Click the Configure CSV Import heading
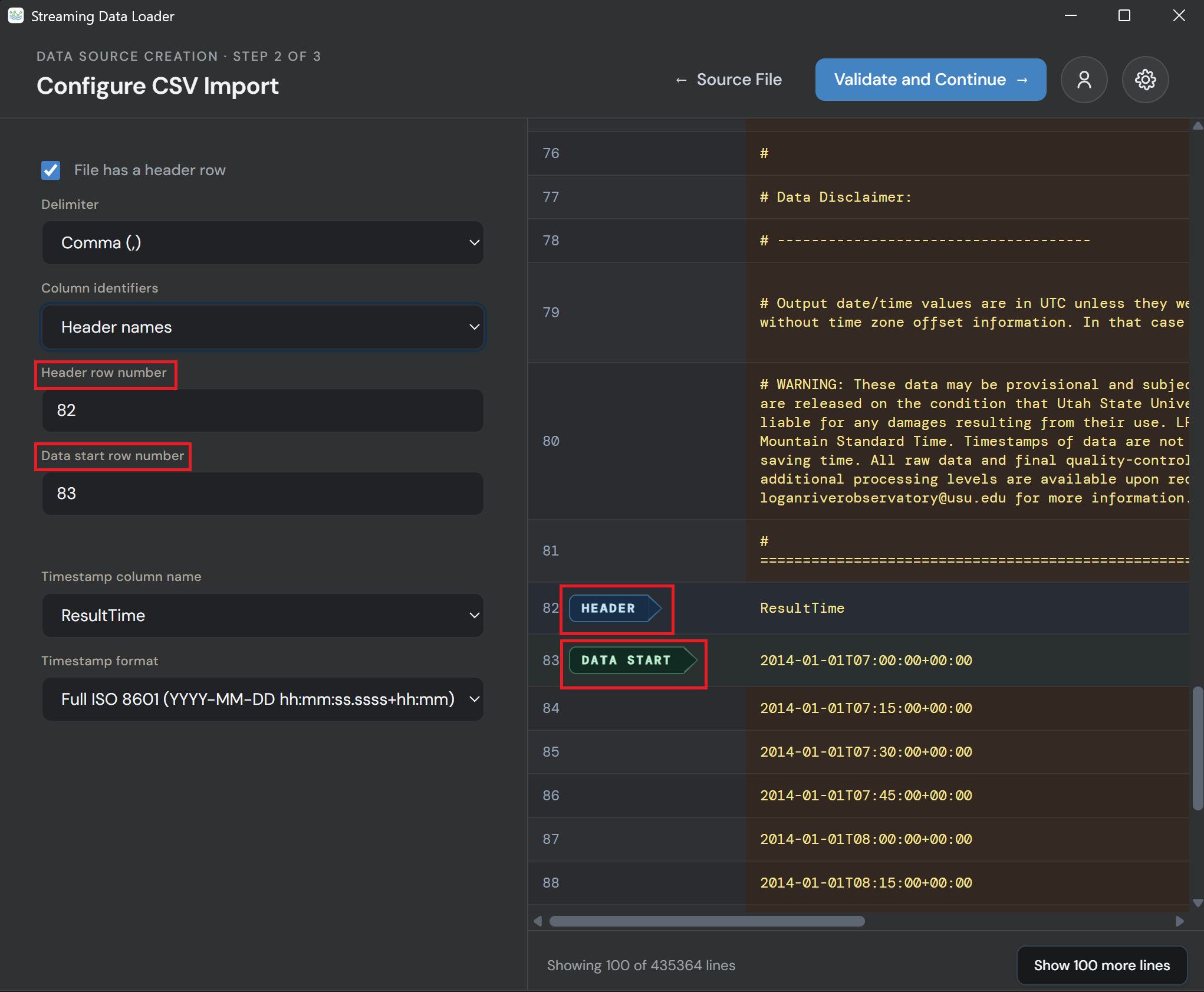Image resolution: width=1204 pixels, height=992 pixels. click(x=157, y=86)
